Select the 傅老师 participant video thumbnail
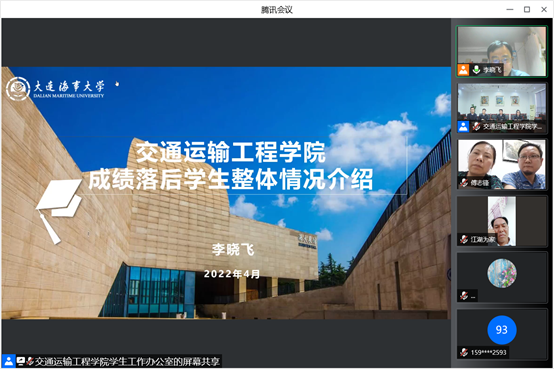The image size is (554, 369). coord(502,164)
